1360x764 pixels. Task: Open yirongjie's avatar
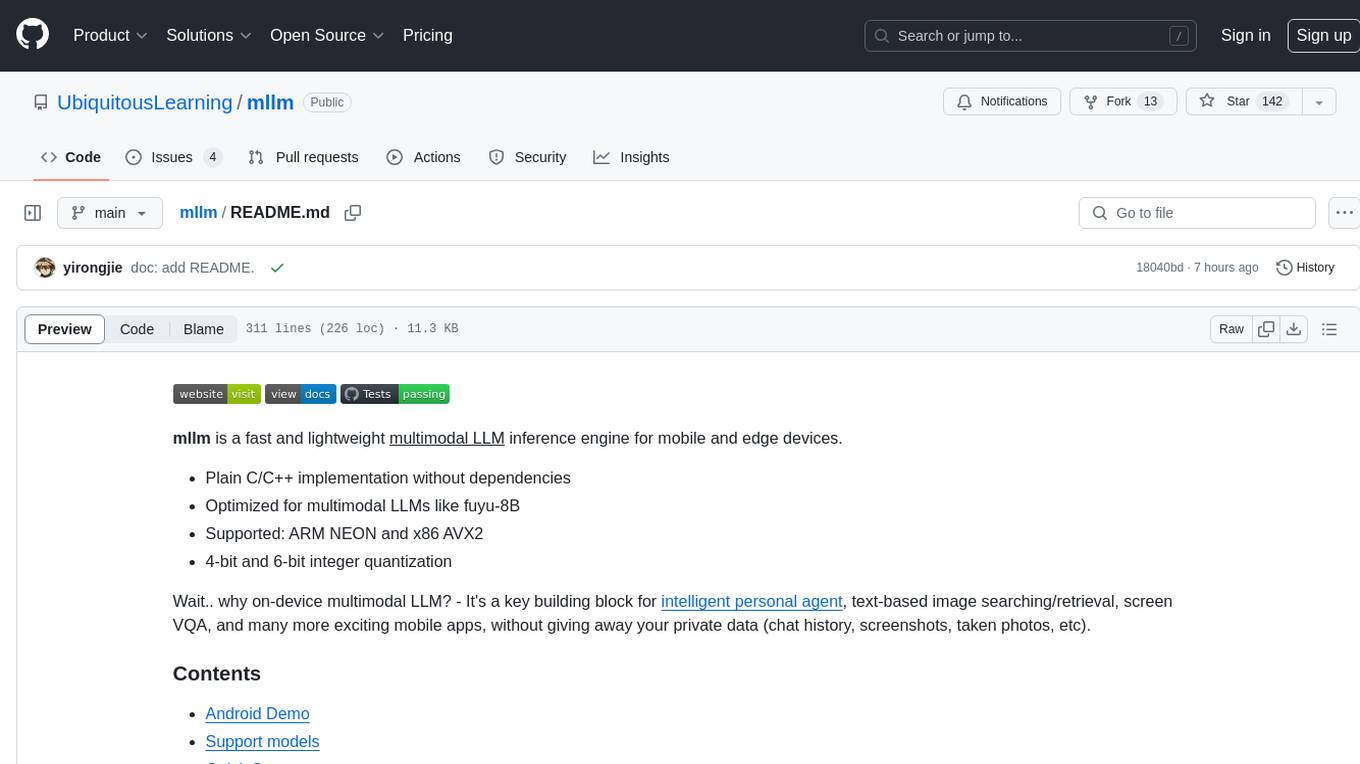tap(45, 267)
